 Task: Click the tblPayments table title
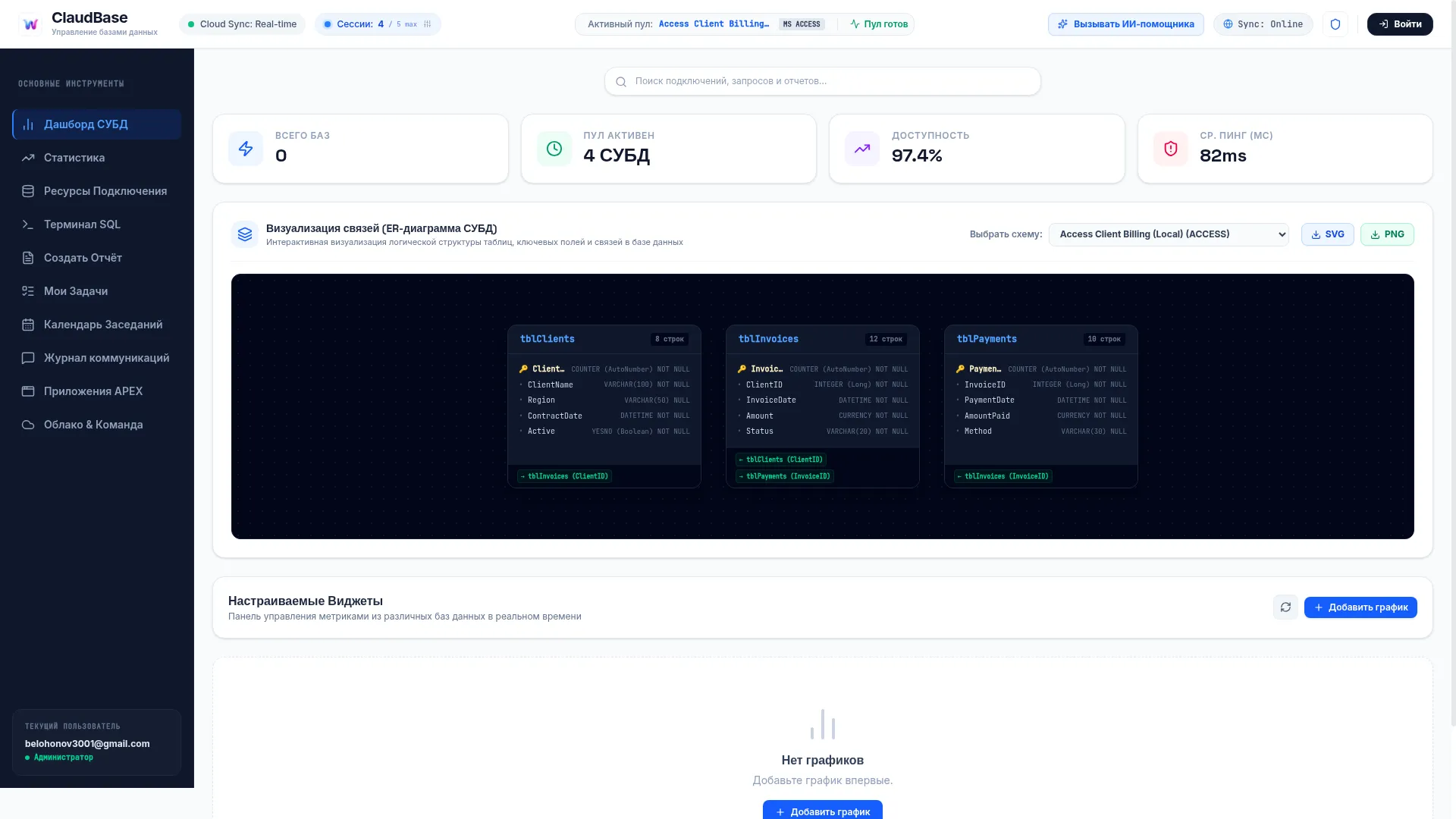point(987,339)
